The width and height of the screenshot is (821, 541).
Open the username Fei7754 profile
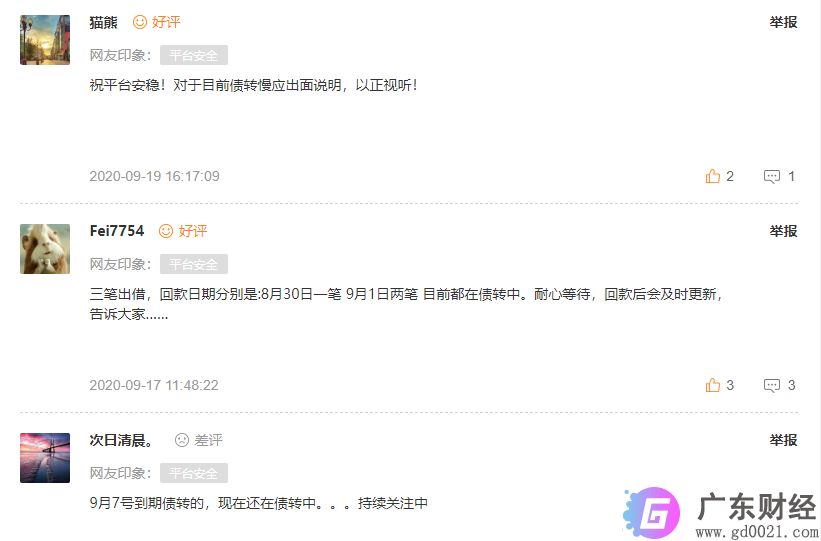117,231
